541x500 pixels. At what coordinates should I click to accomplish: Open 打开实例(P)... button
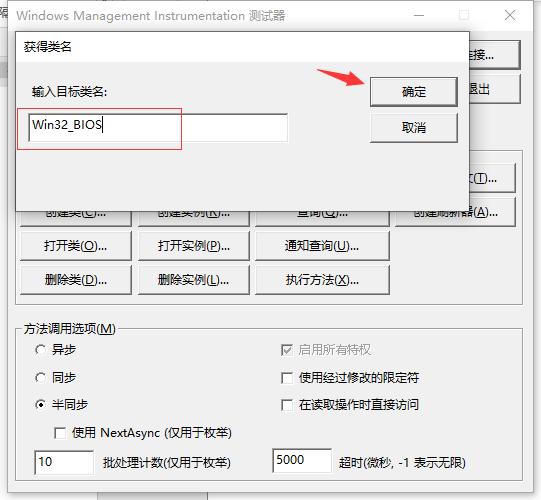point(194,246)
